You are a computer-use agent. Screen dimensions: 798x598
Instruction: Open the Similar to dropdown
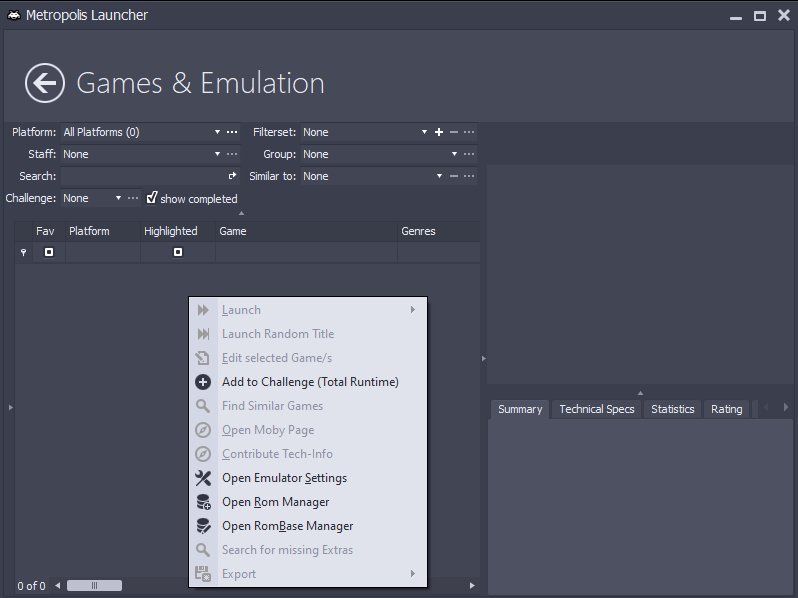point(439,176)
